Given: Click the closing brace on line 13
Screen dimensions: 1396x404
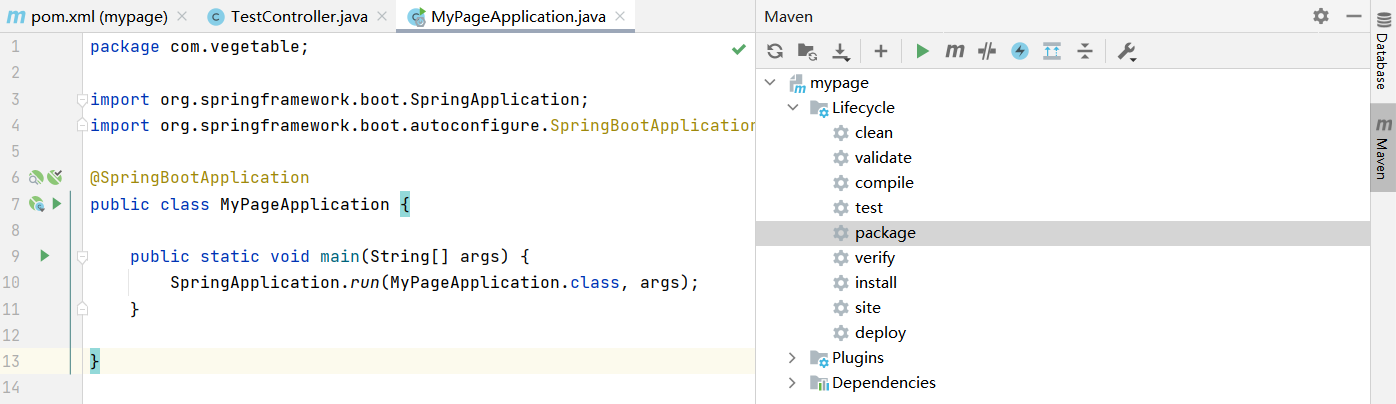Looking at the screenshot, I should [x=95, y=360].
